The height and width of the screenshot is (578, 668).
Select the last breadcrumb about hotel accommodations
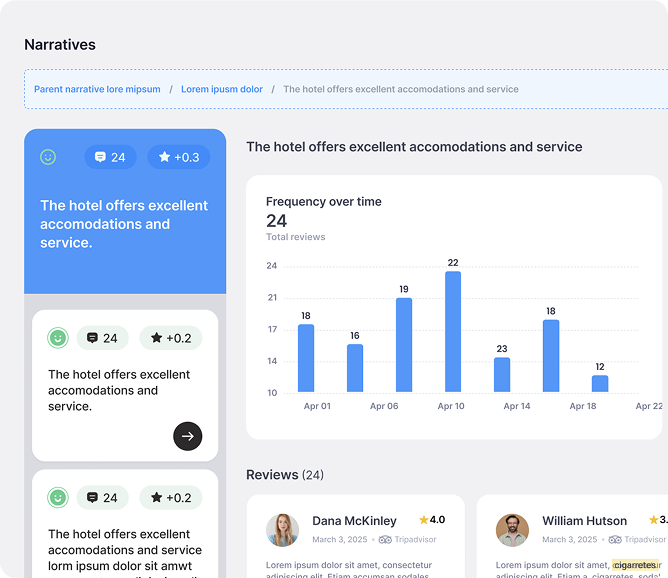click(x=400, y=89)
